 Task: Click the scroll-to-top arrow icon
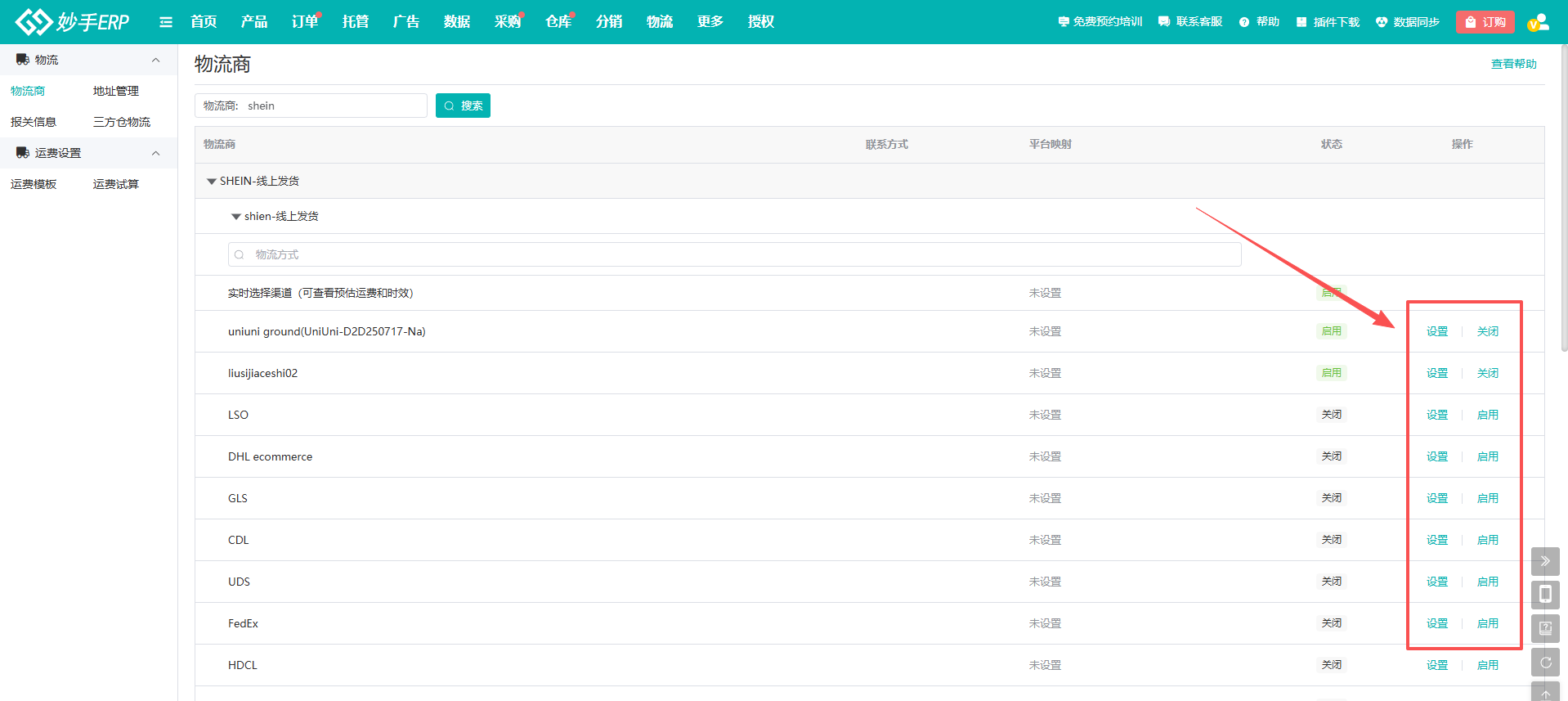pos(1545,694)
